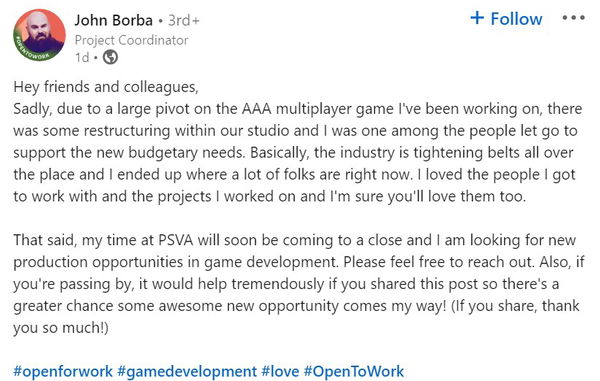Click the John Borba name link
600x381 pixels.
click(113, 20)
